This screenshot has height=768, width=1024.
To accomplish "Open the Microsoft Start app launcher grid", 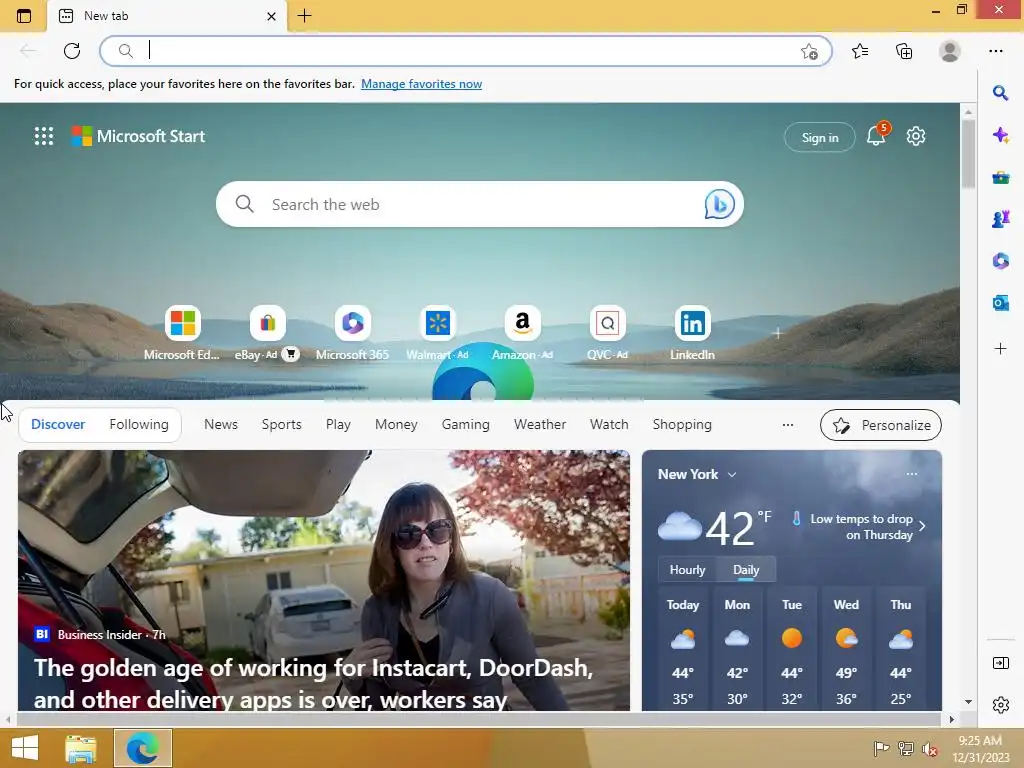I will [44, 136].
